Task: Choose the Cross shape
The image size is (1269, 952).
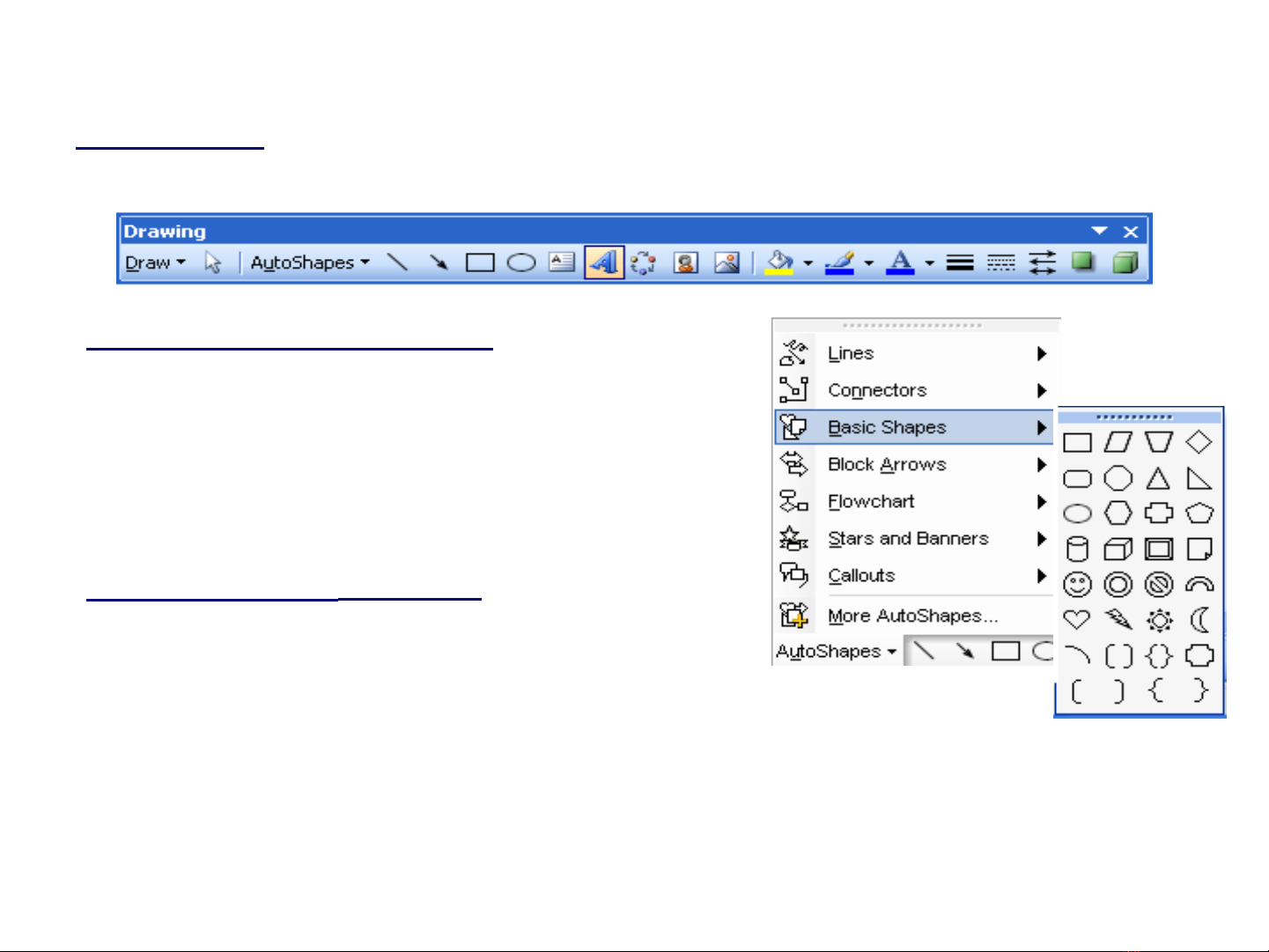Action: [1159, 513]
